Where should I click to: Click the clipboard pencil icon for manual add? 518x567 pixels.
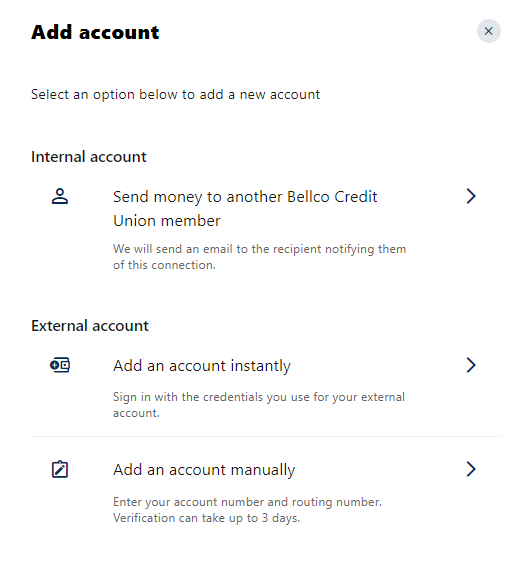pos(60,469)
